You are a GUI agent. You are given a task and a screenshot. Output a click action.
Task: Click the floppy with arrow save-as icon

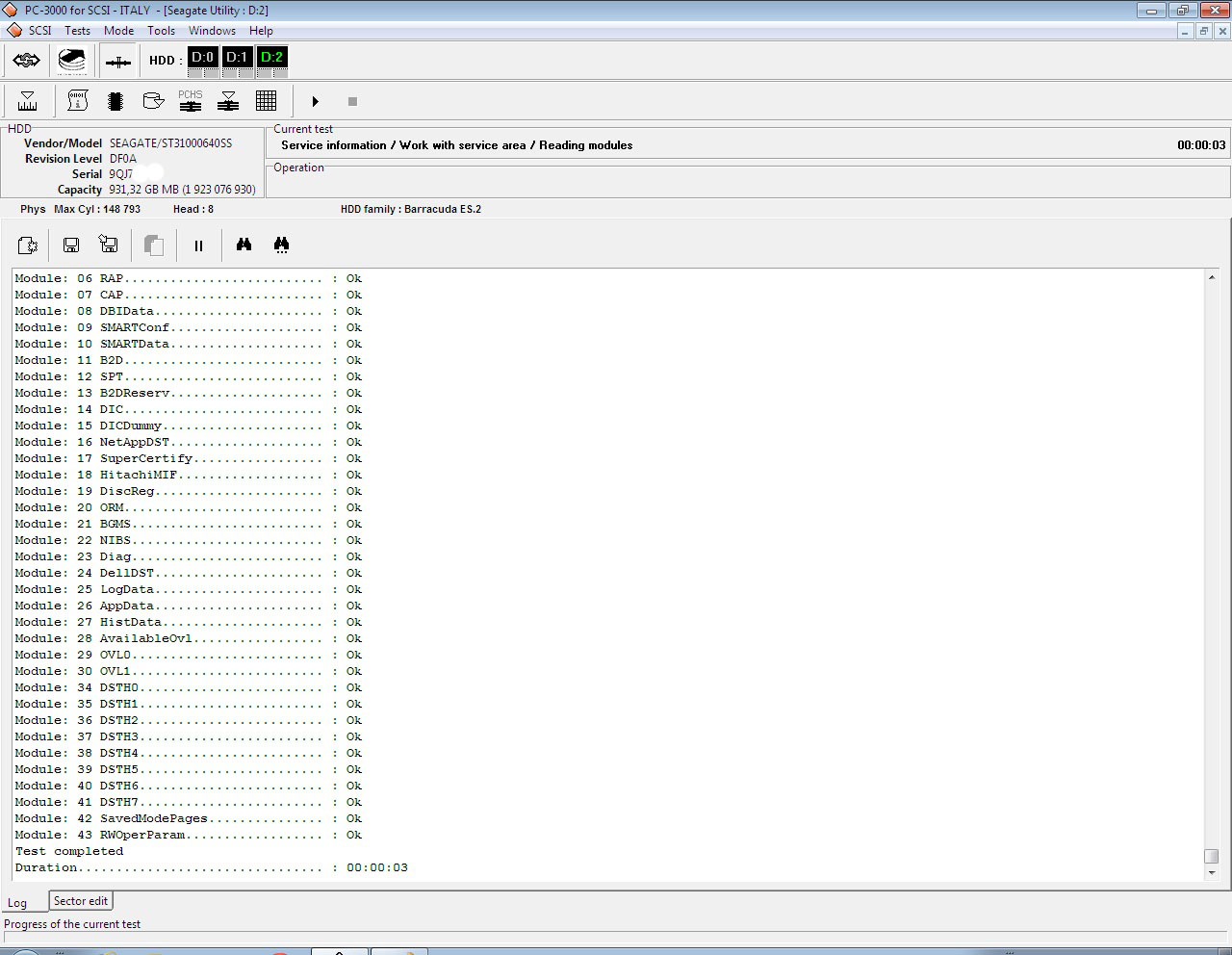coord(109,245)
